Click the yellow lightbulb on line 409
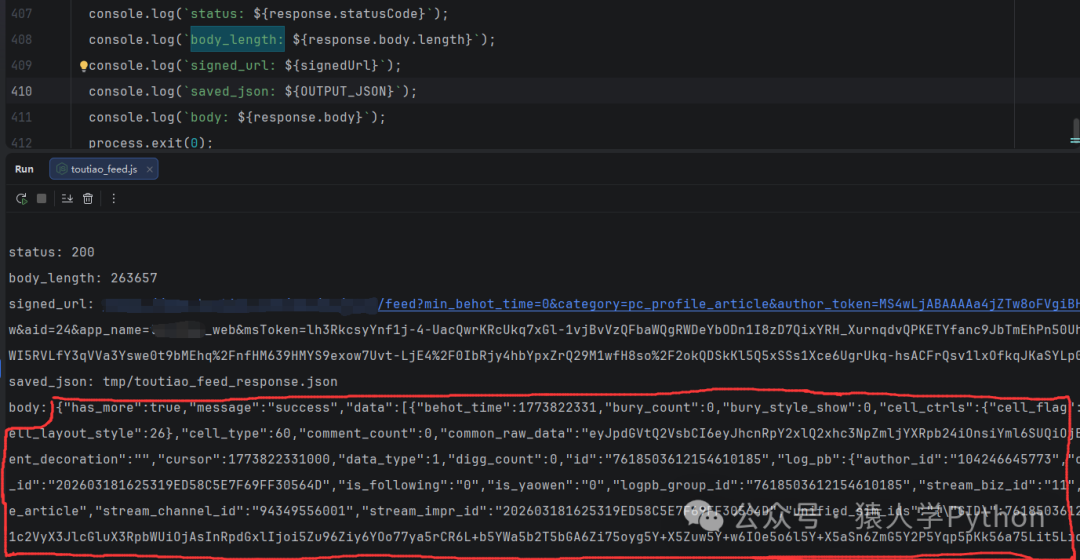The width and height of the screenshot is (1080, 560). (x=83, y=66)
